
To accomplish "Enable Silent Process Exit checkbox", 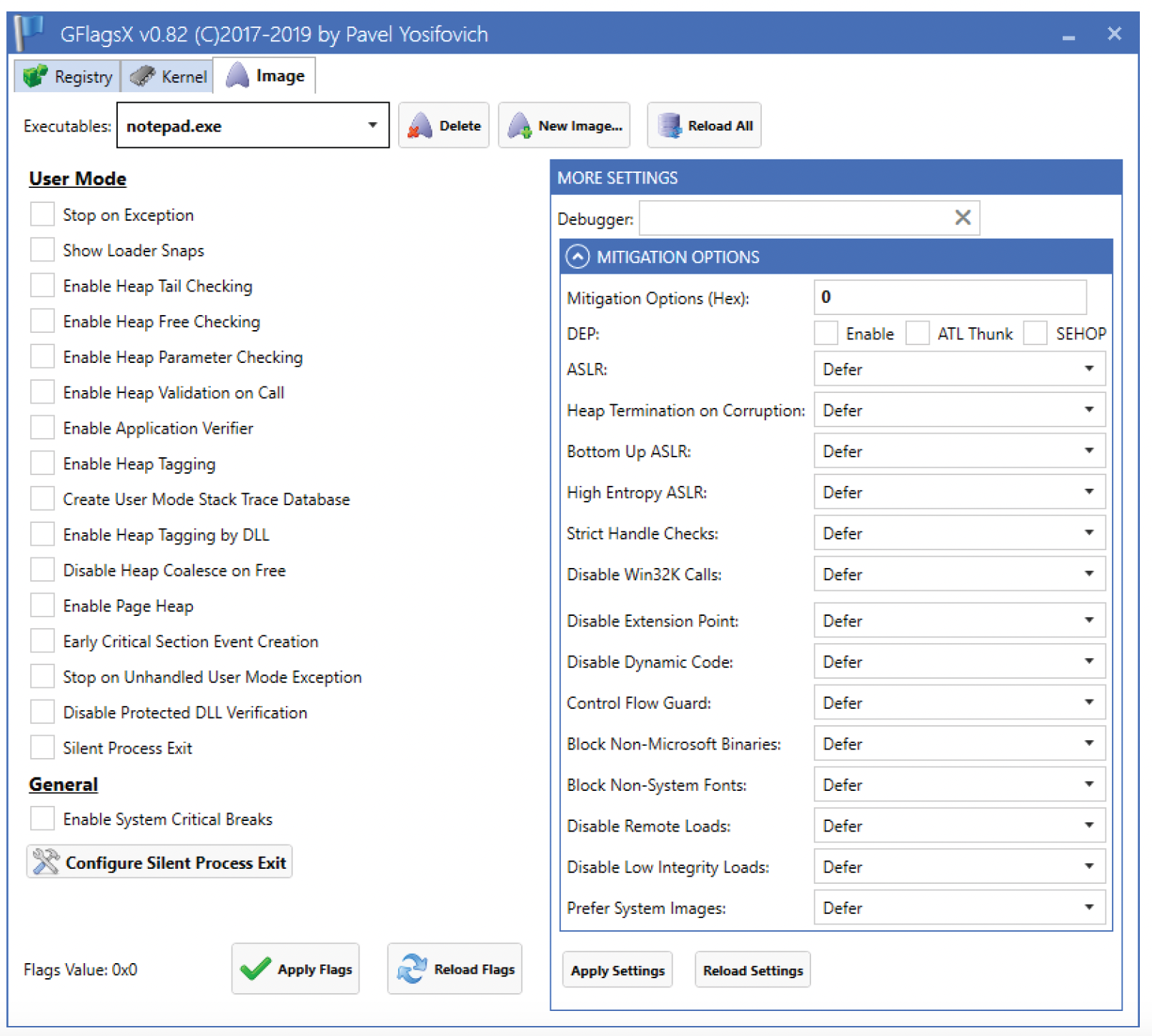I will (x=42, y=747).
